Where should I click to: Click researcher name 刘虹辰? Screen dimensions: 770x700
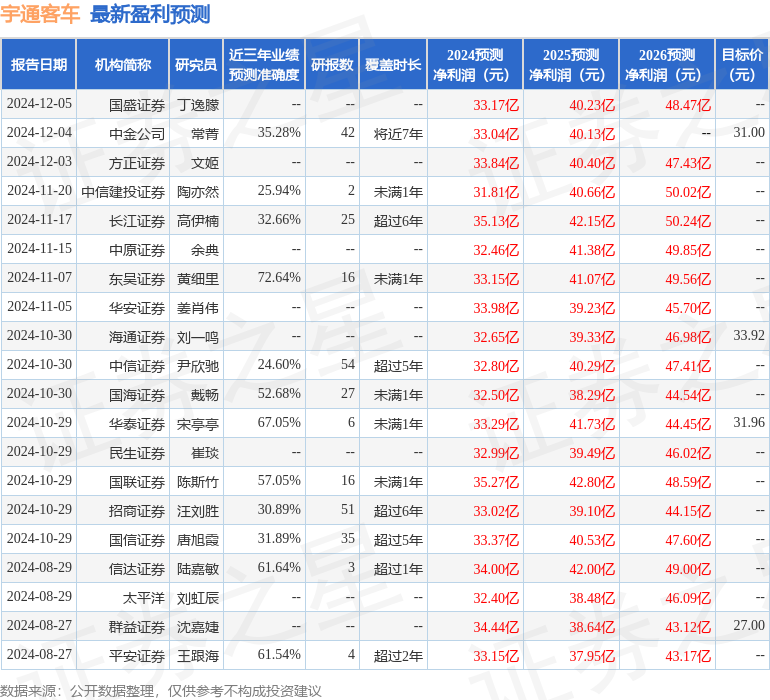(x=198, y=598)
